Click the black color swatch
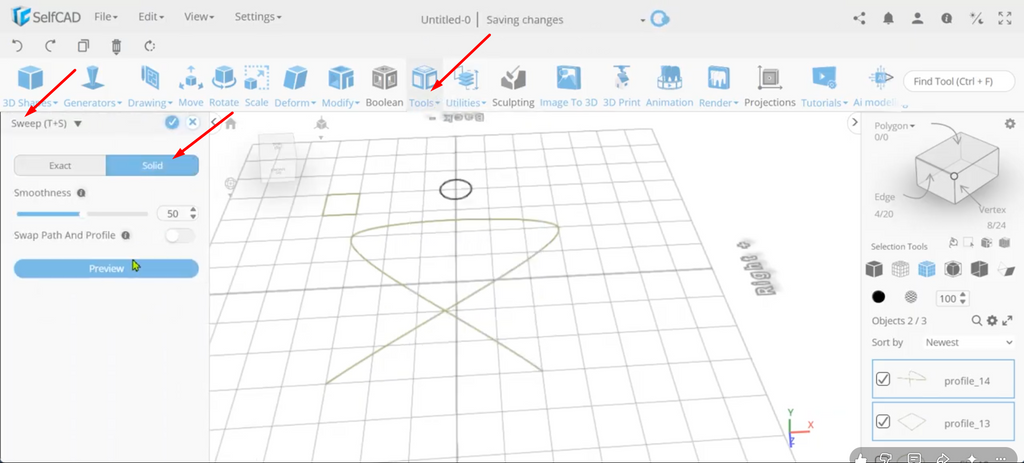Screen dimensions: 1024x463 (879, 298)
